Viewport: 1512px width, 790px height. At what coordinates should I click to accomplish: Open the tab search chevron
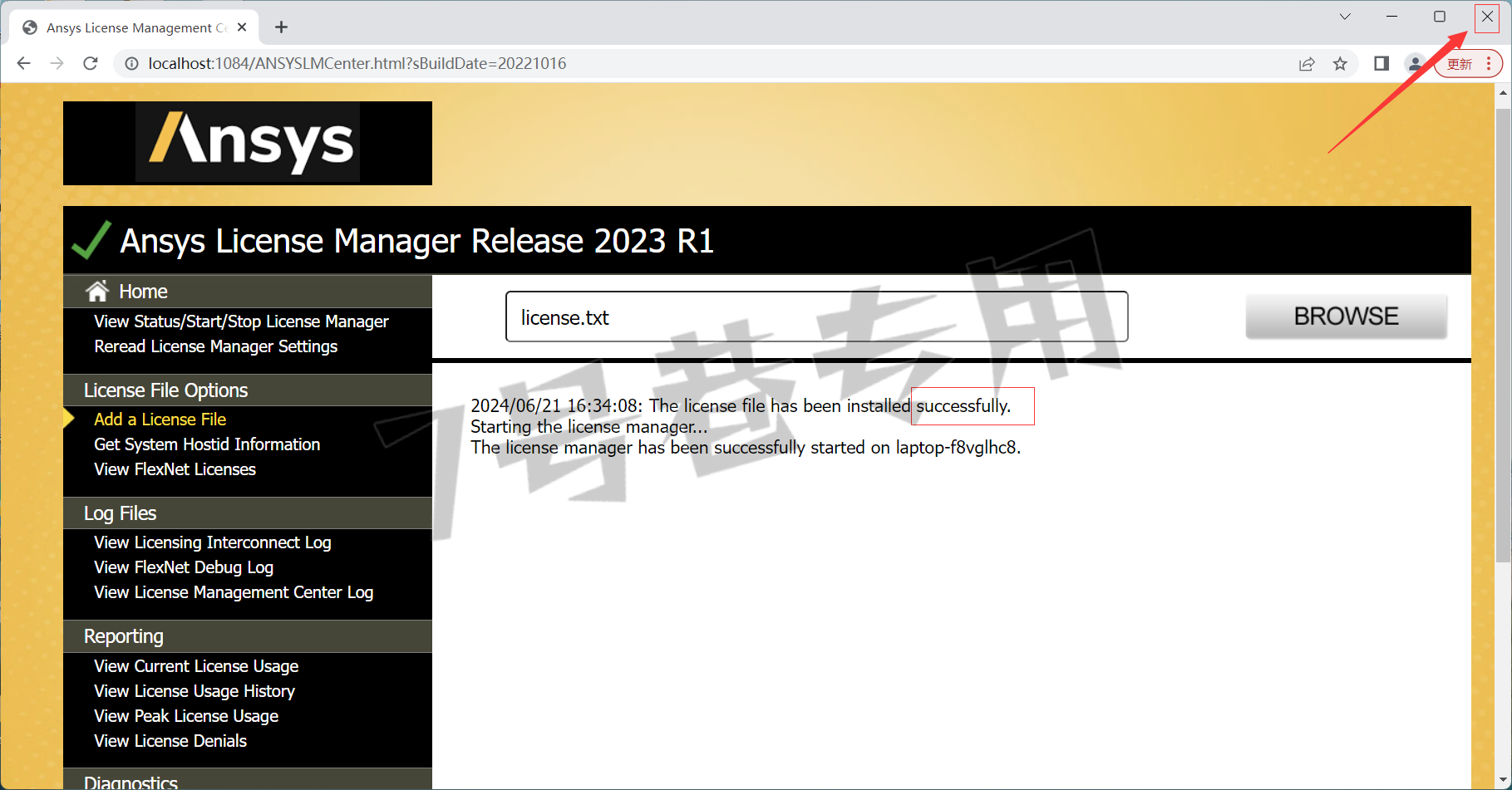pyautogui.click(x=1345, y=17)
